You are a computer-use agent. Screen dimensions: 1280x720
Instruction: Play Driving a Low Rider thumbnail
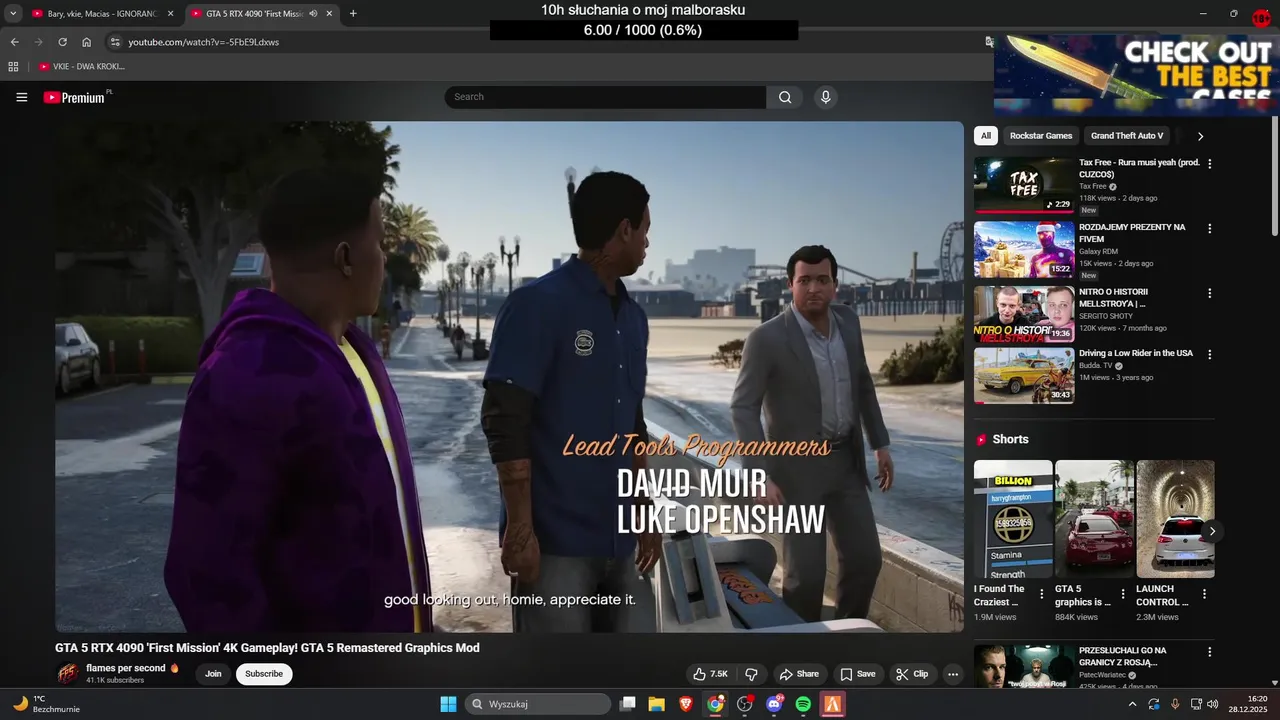(1024, 375)
